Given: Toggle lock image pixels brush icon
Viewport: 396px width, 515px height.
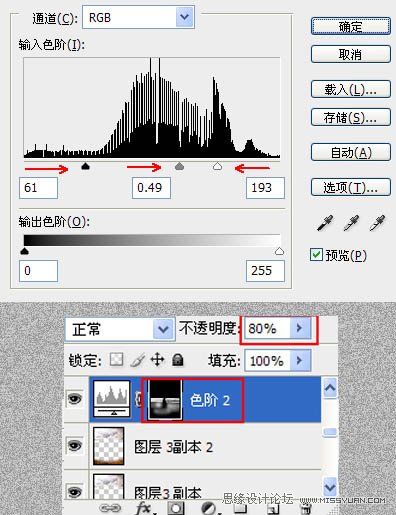Looking at the screenshot, I should point(137,360).
